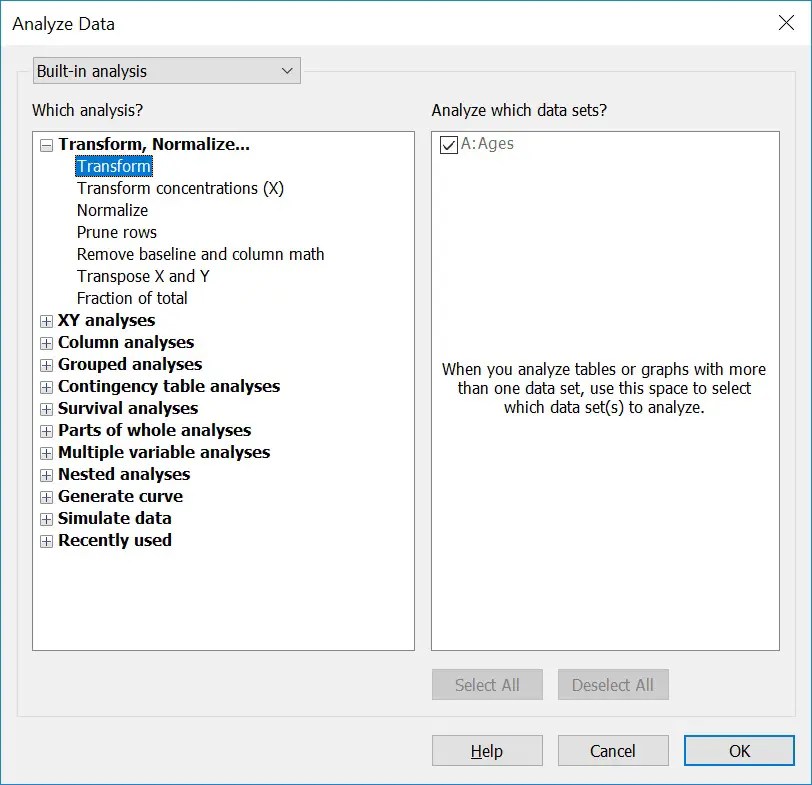Collapse the Transform, Normalize section

(x=46, y=144)
